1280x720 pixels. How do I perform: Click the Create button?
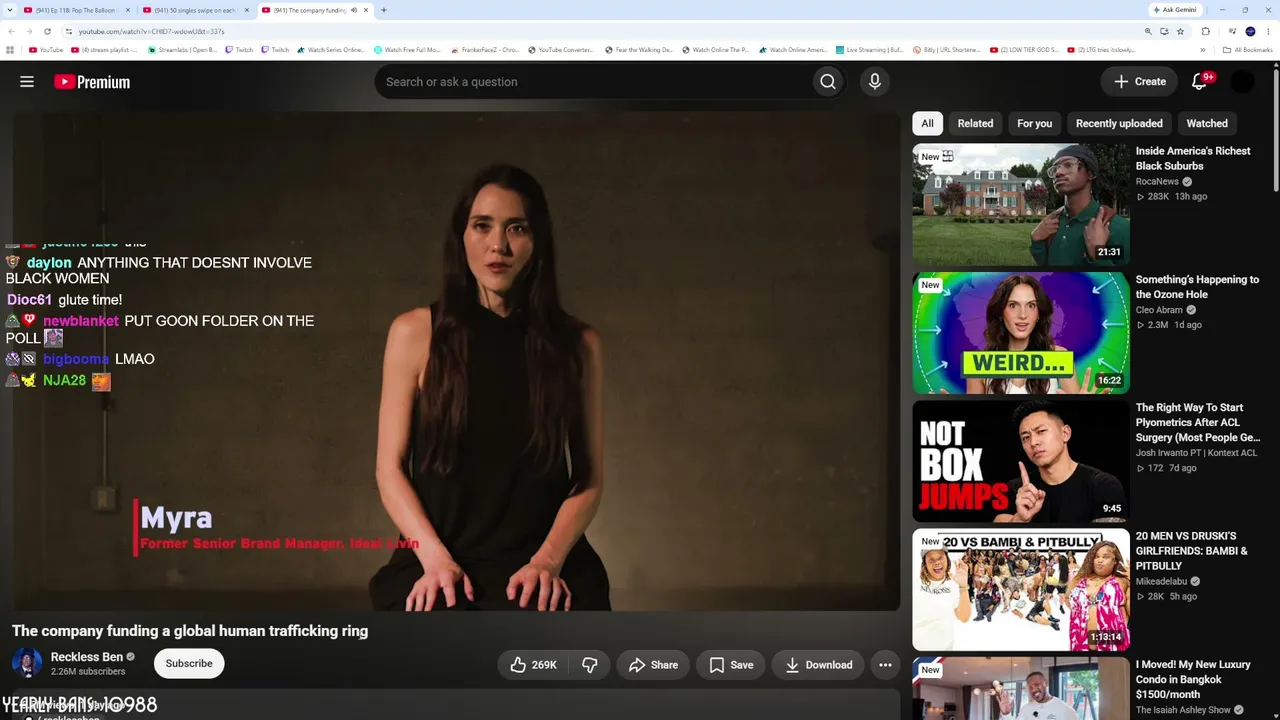click(x=1139, y=82)
